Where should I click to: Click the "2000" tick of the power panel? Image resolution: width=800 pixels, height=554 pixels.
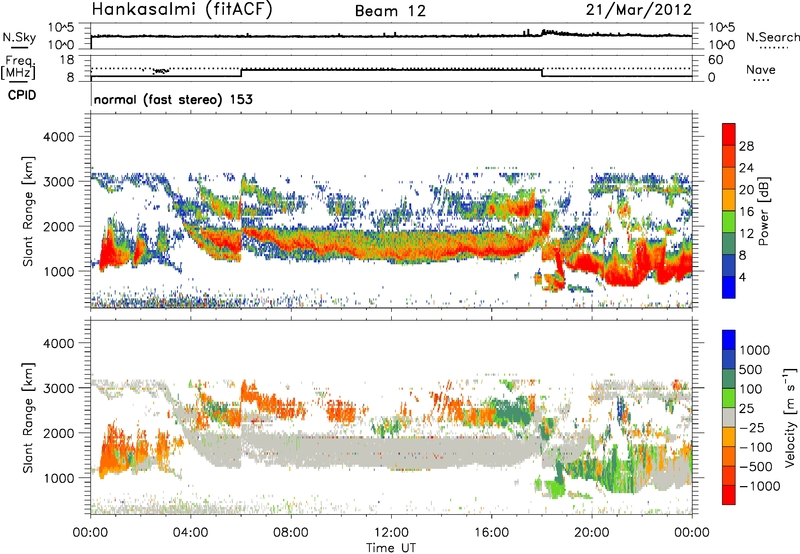tap(58, 226)
